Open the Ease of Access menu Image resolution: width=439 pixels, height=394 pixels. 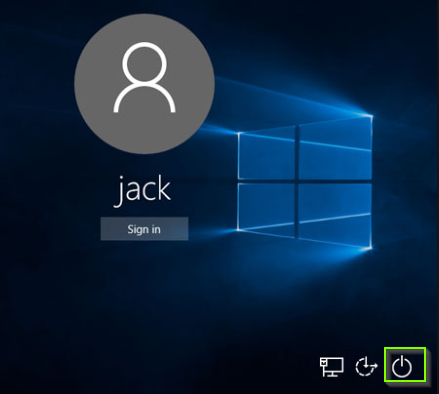(366, 367)
